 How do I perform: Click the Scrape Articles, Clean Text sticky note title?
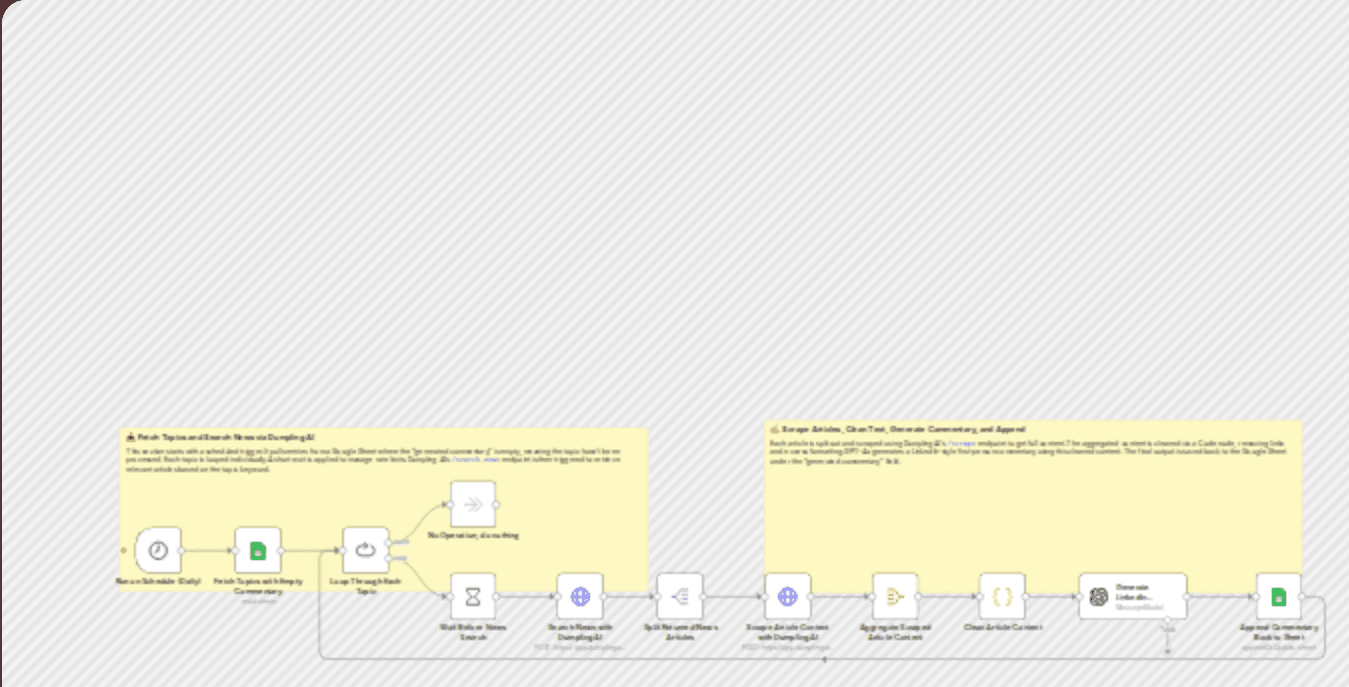(x=897, y=428)
